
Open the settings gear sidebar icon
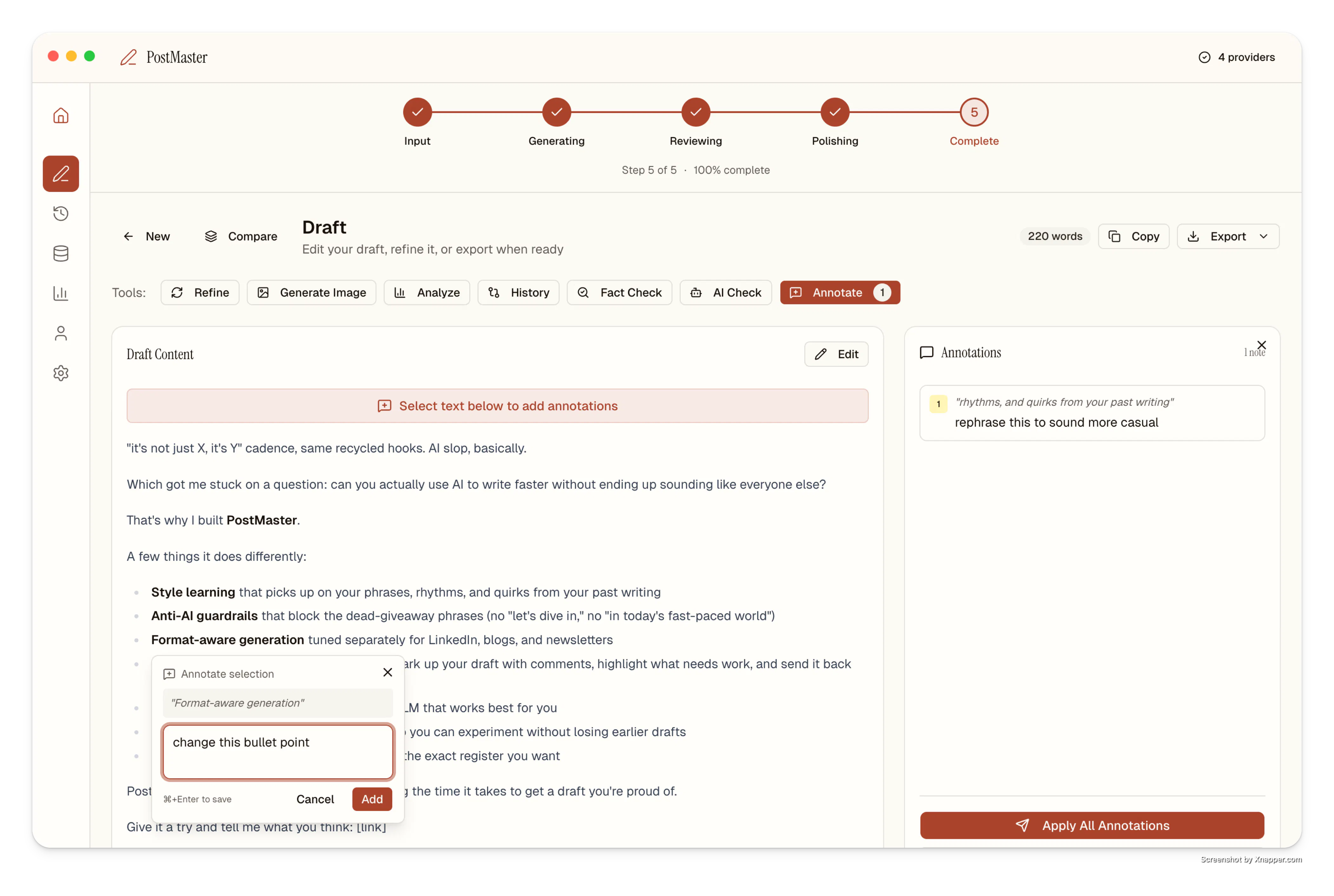point(61,374)
